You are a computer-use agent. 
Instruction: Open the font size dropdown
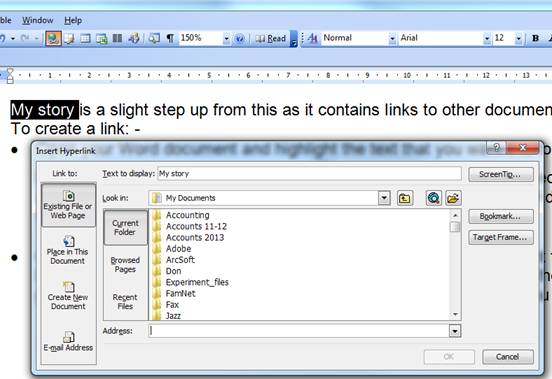[518, 38]
